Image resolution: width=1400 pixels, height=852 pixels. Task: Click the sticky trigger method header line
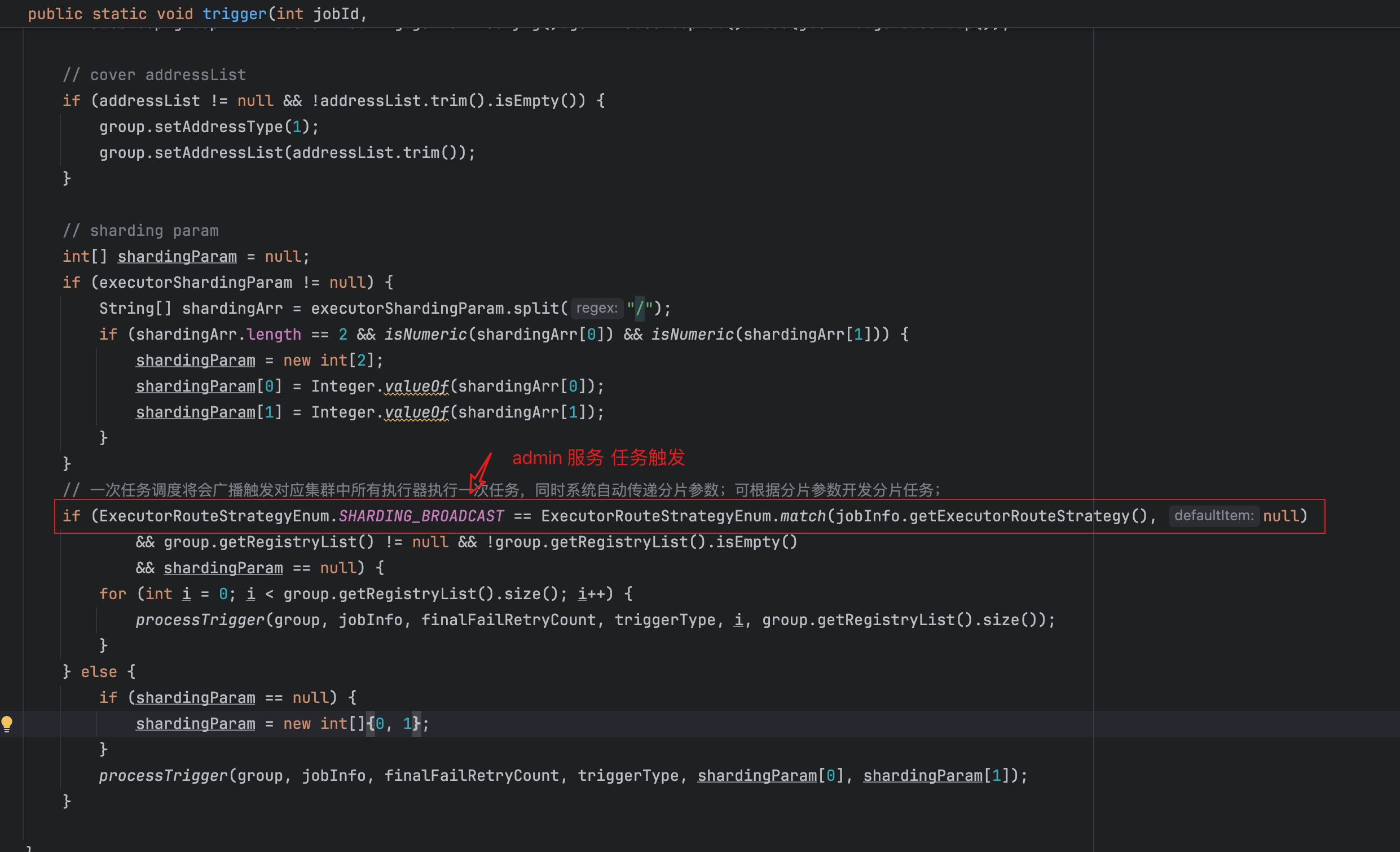coord(198,14)
